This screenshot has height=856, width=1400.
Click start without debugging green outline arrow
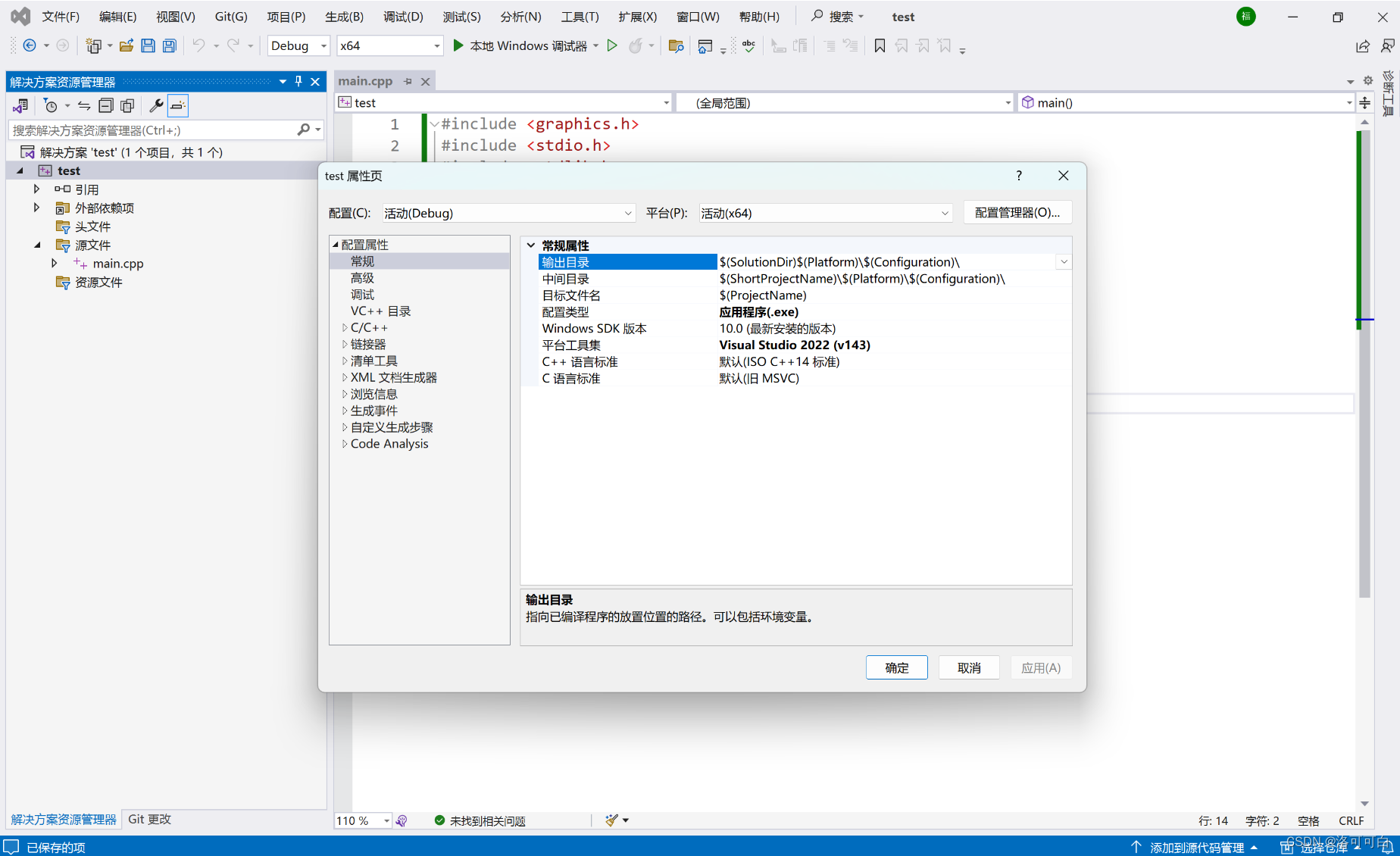pyautogui.click(x=612, y=45)
